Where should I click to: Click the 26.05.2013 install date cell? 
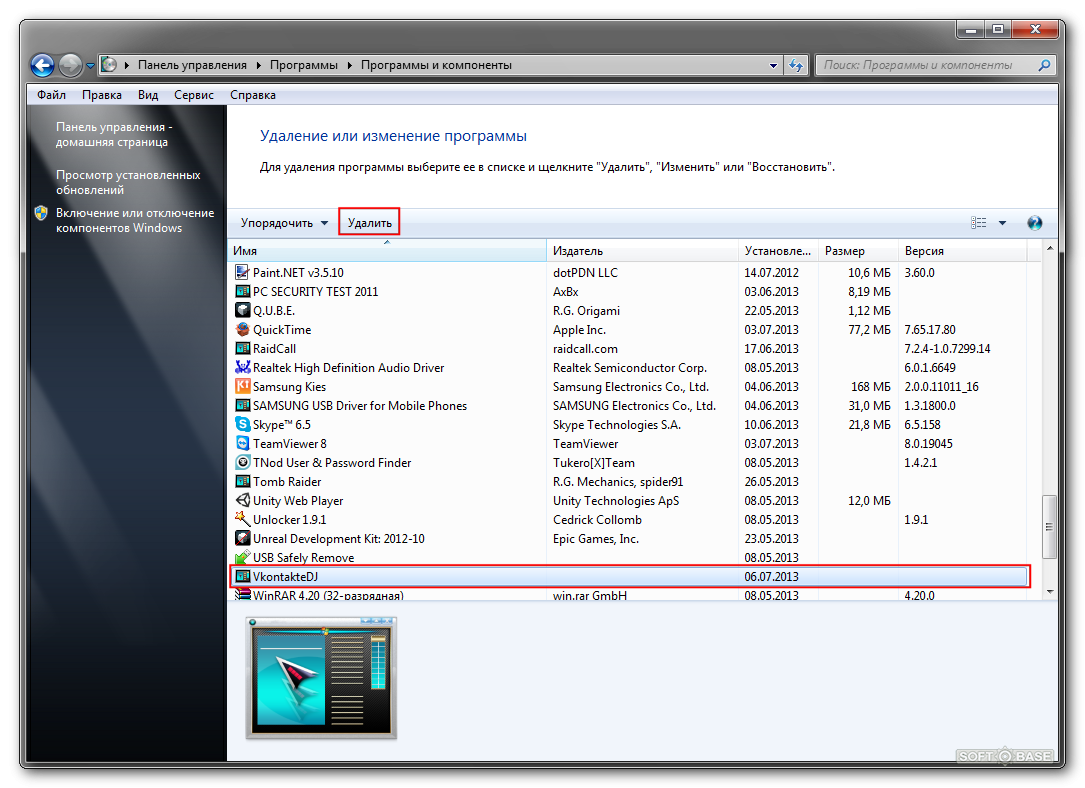click(772, 482)
